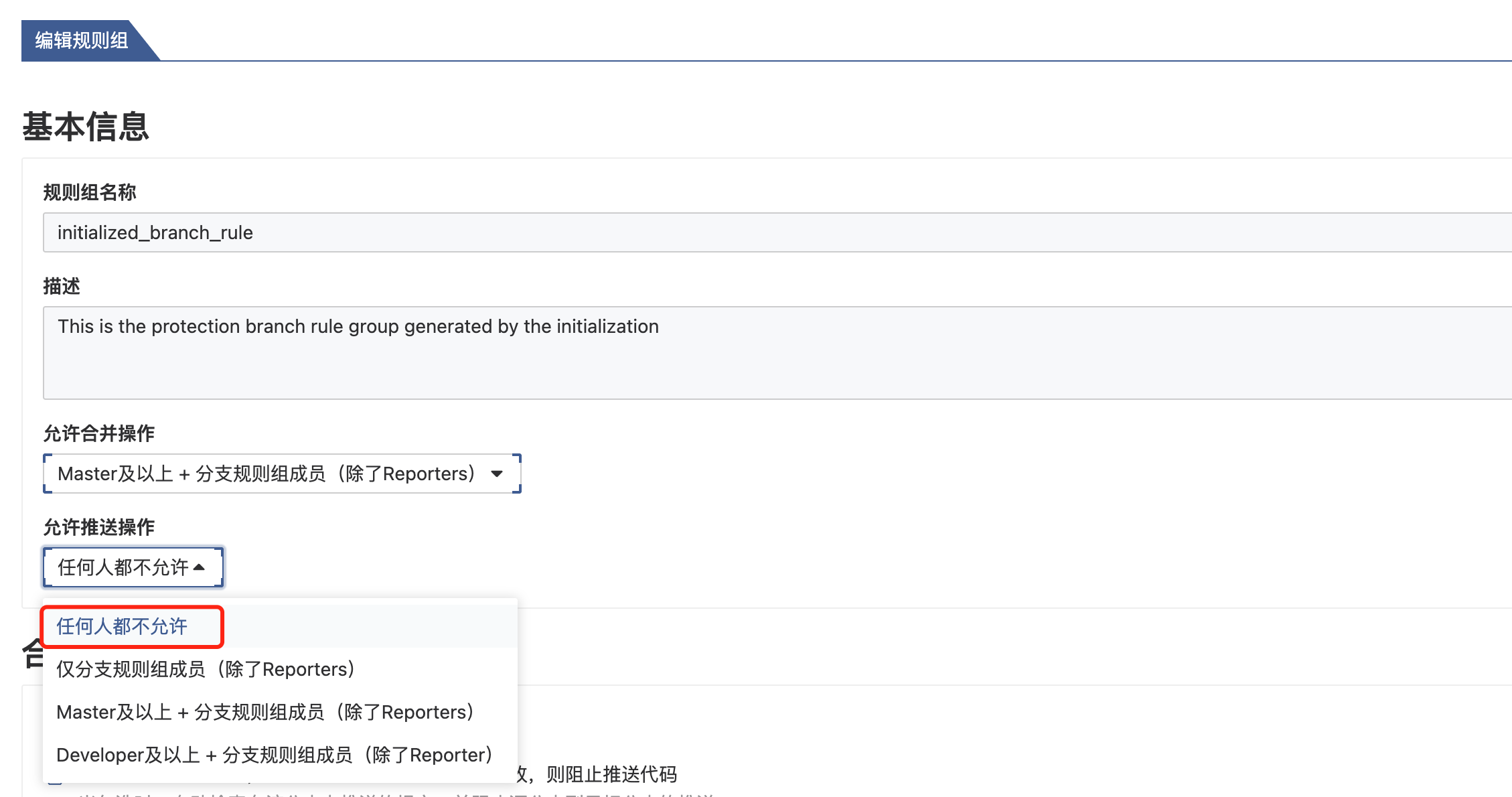Click the 描述 field label
Viewport: 1512px width, 797px height.
tap(62, 287)
